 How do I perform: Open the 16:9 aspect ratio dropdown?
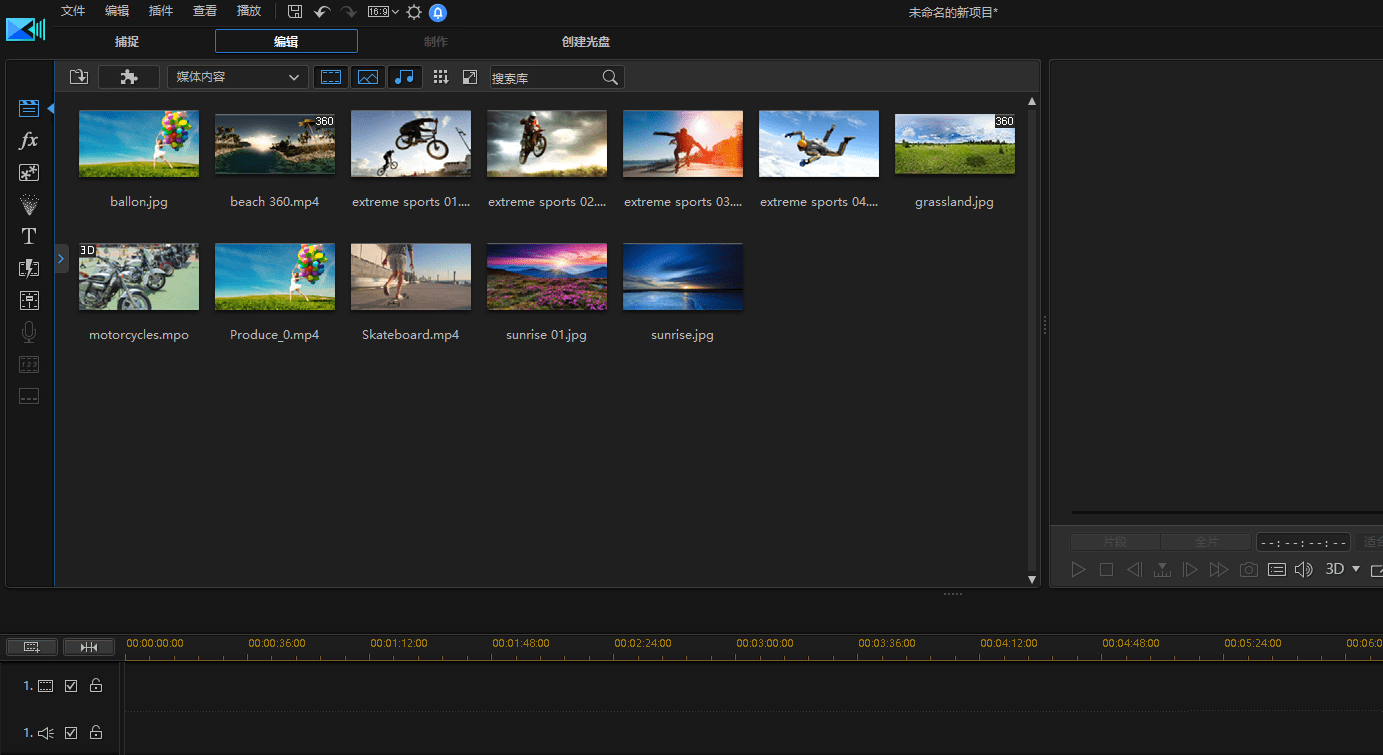[x=383, y=12]
